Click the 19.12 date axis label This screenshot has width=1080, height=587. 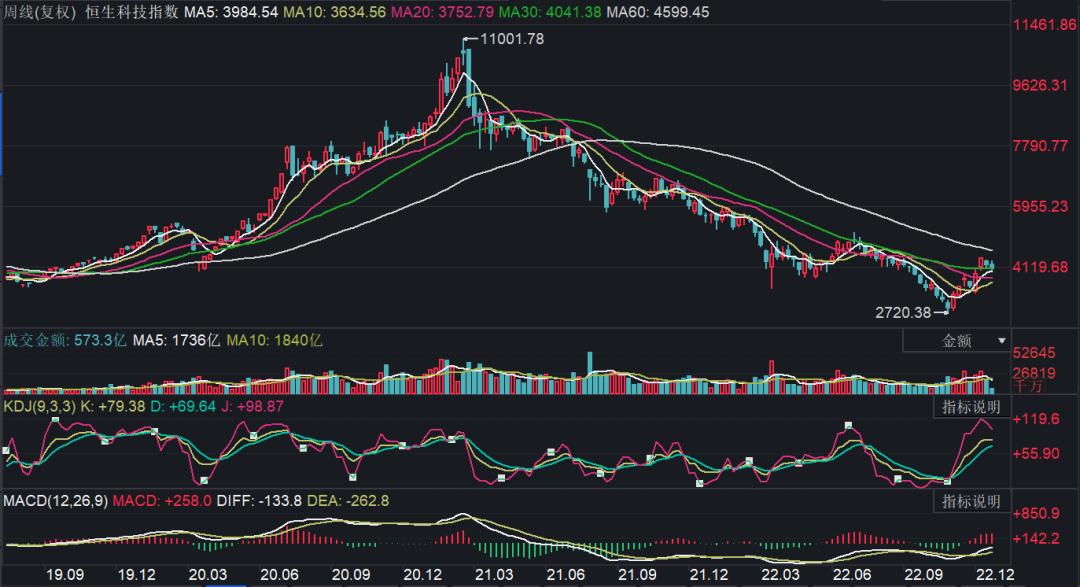[x=136, y=575]
